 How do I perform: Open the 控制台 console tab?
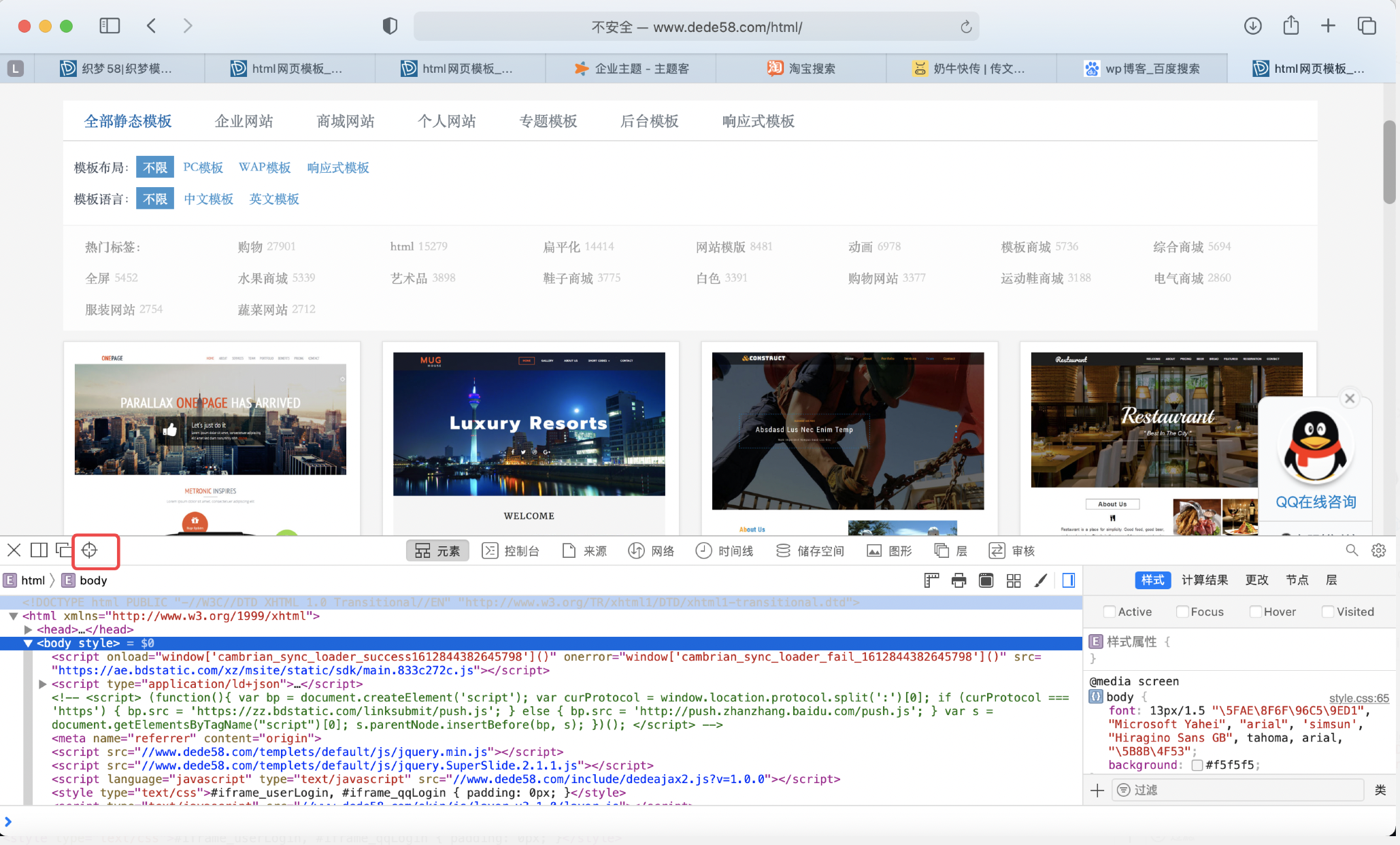[510, 550]
